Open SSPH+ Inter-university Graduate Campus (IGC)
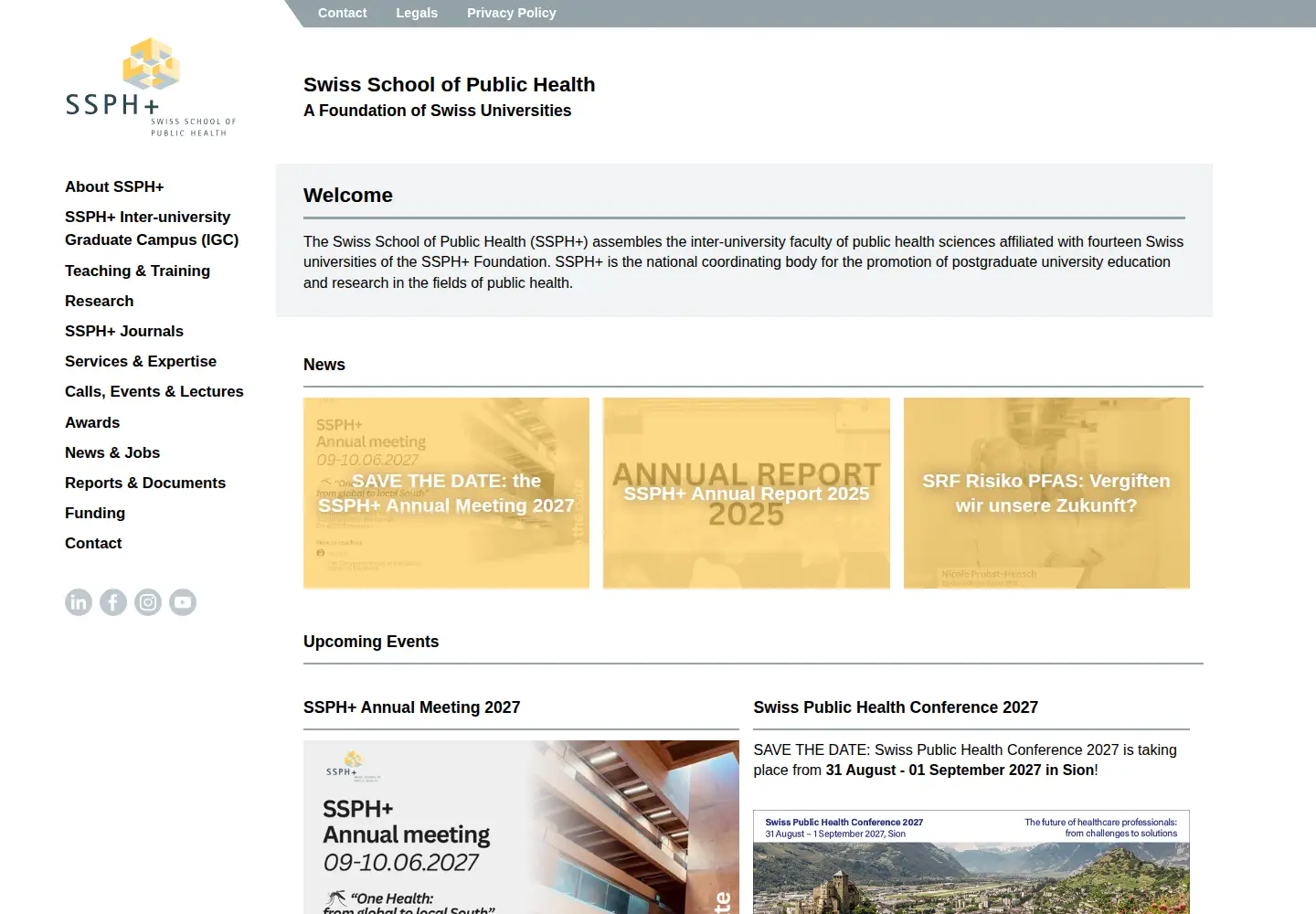Screen dimensions: 1316x914 [152, 228]
